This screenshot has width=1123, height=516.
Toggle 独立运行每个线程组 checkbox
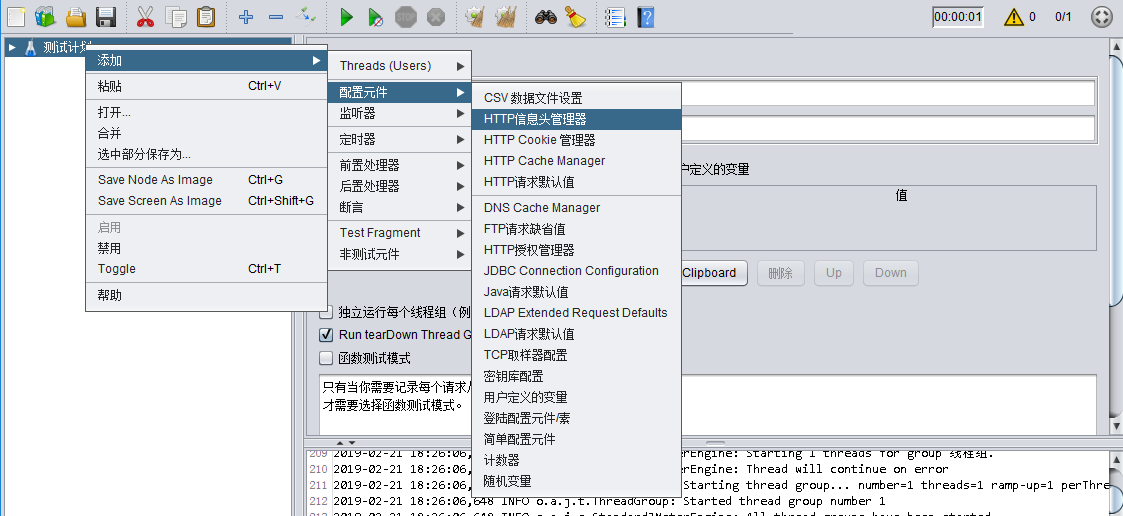tap(326, 312)
